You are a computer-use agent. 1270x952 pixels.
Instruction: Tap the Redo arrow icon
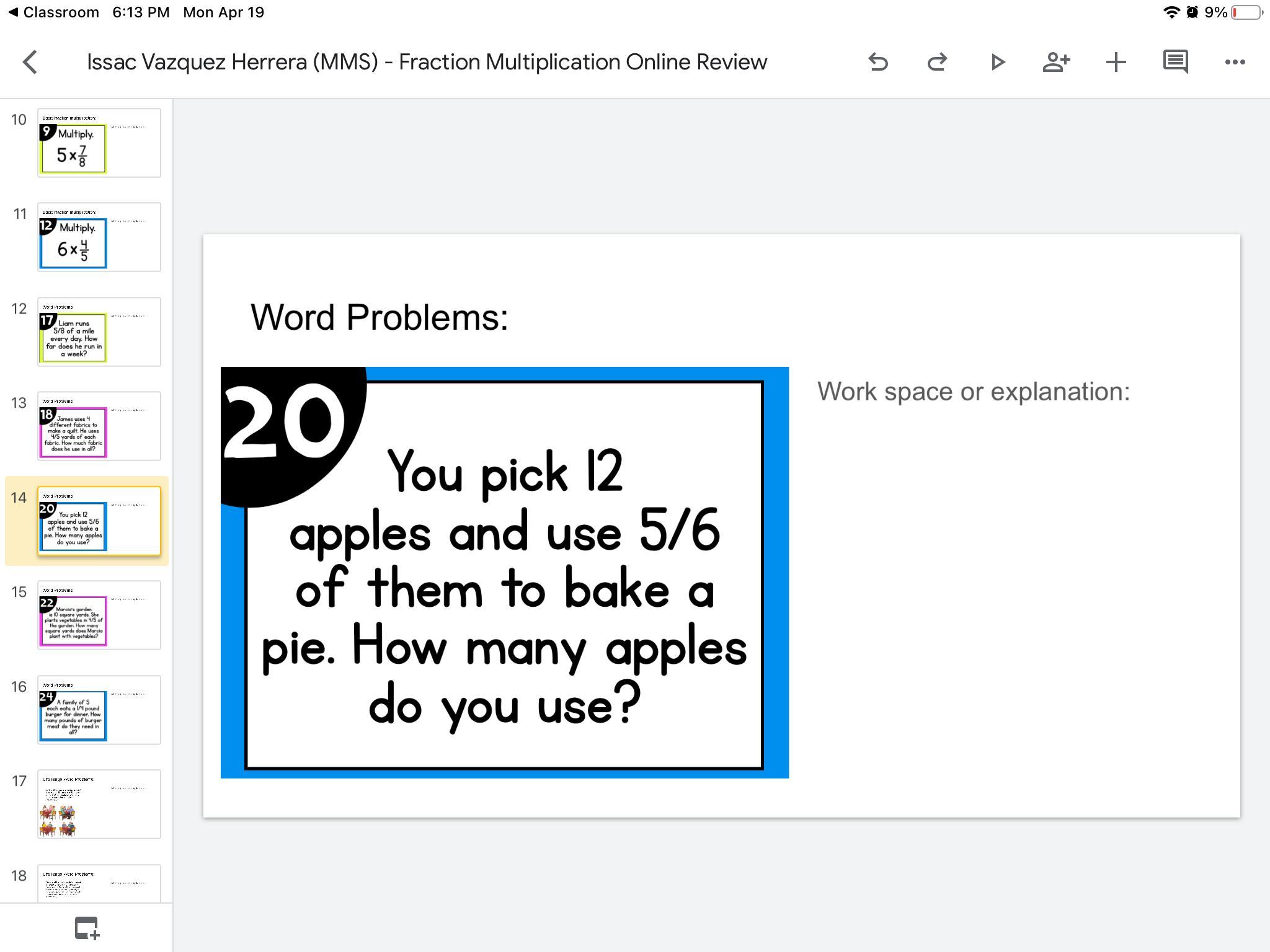coord(937,62)
